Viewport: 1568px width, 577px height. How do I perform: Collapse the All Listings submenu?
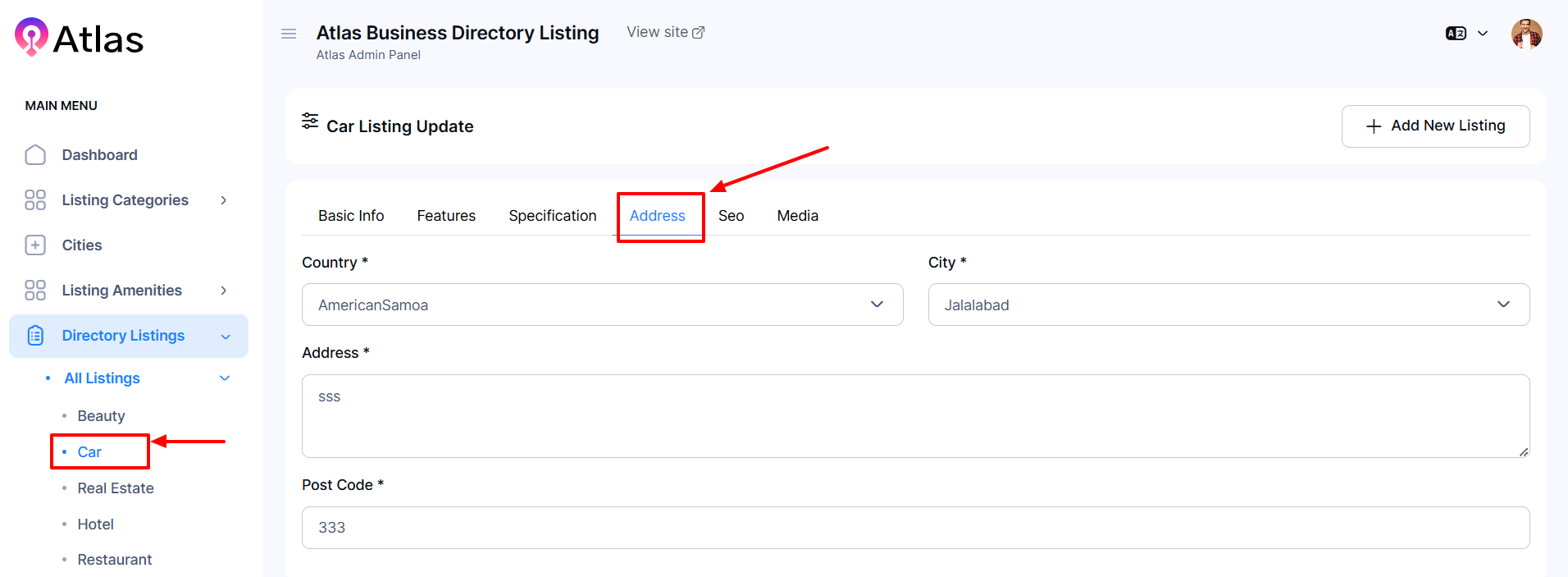[x=225, y=378]
